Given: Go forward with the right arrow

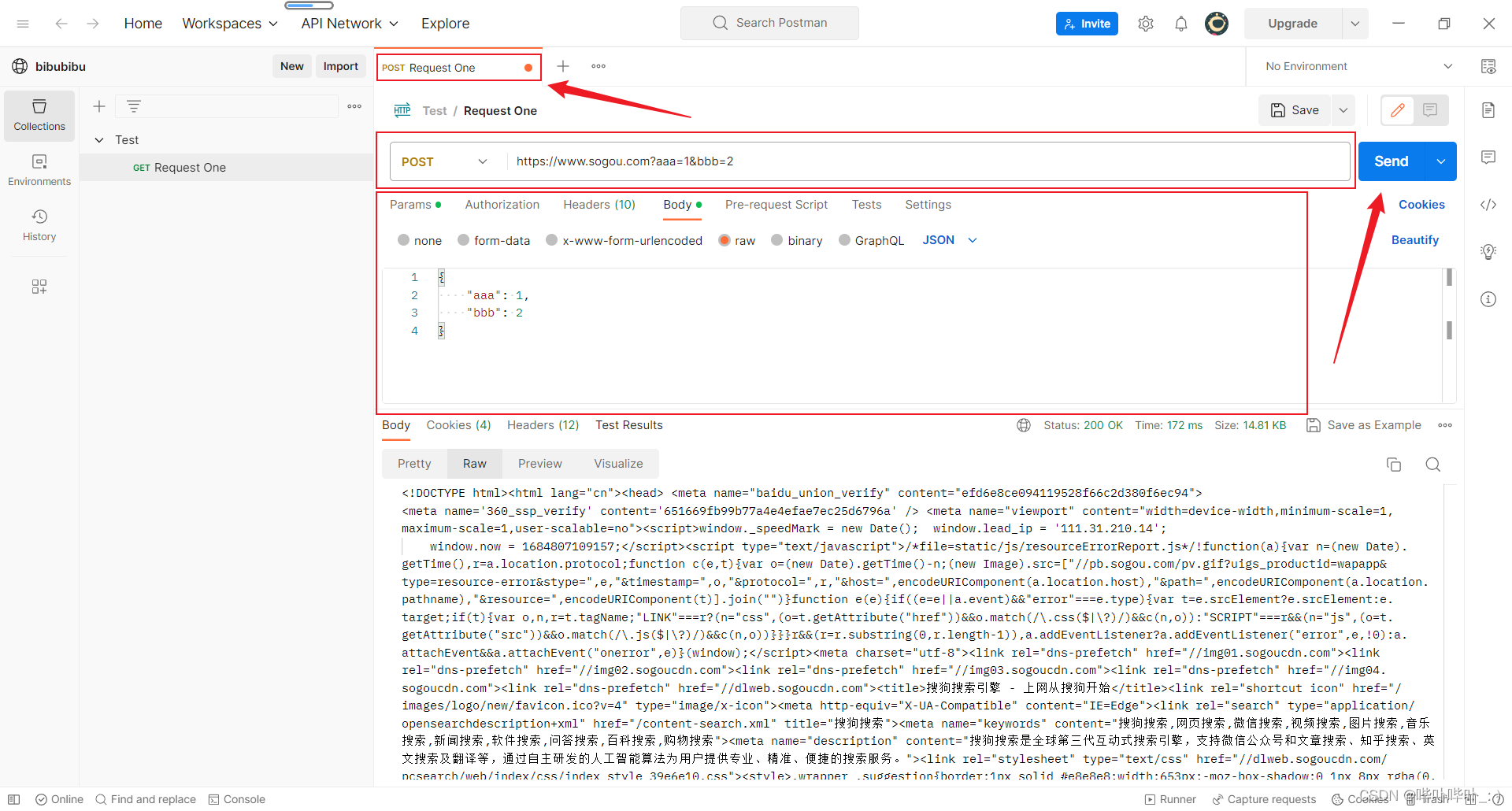Looking at the screenshot, I should coord(93,24).
